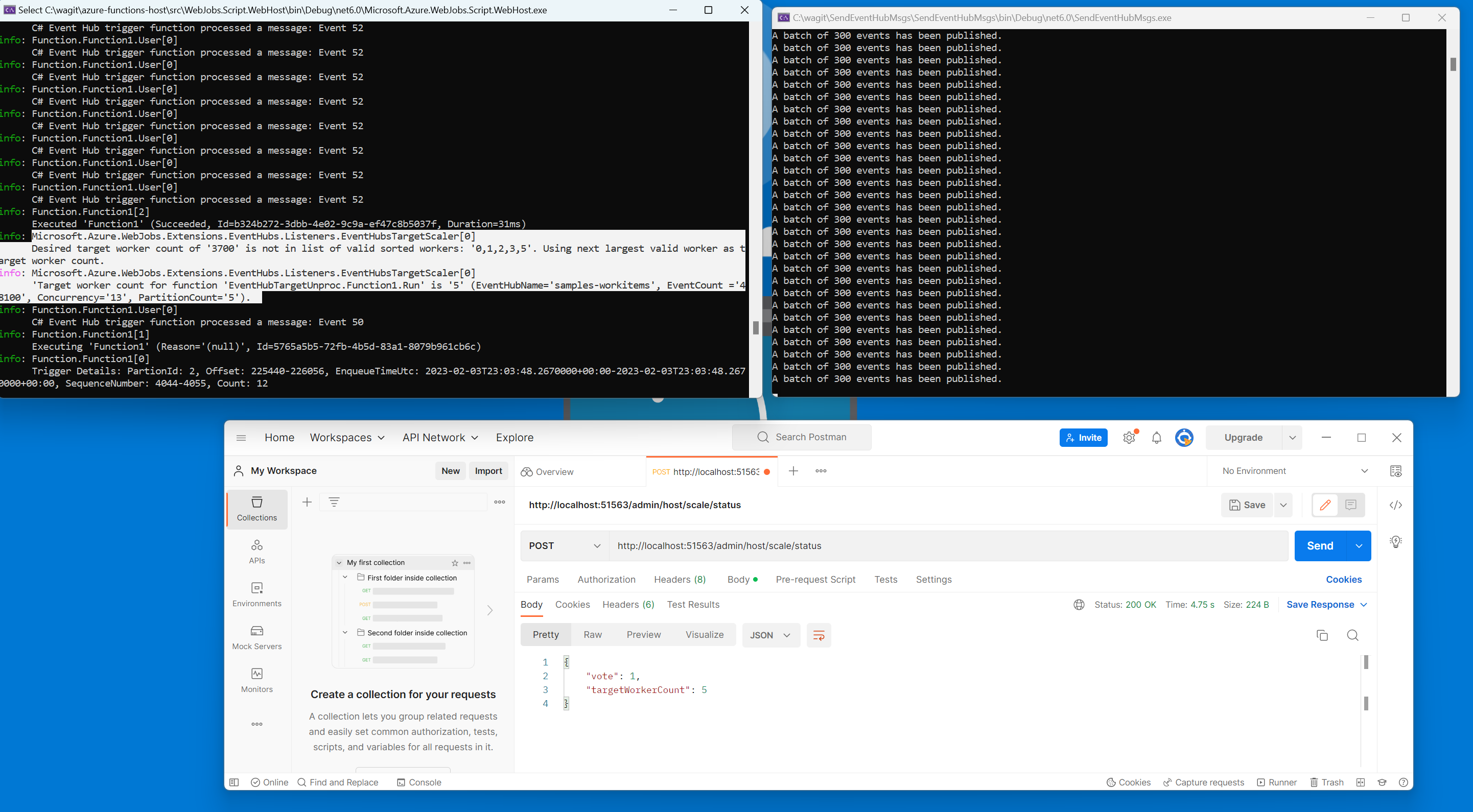Image resolution: width=1473 pixels, height=812 pixels.
Task: Click the Import button
Action: coord(488,471)
